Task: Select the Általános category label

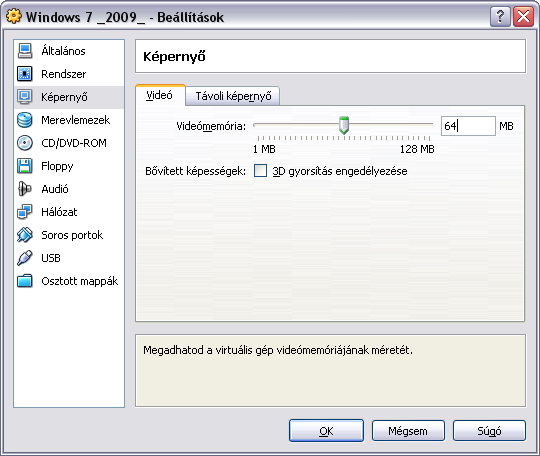Action: pyautogui.click(x=63, y=51)
